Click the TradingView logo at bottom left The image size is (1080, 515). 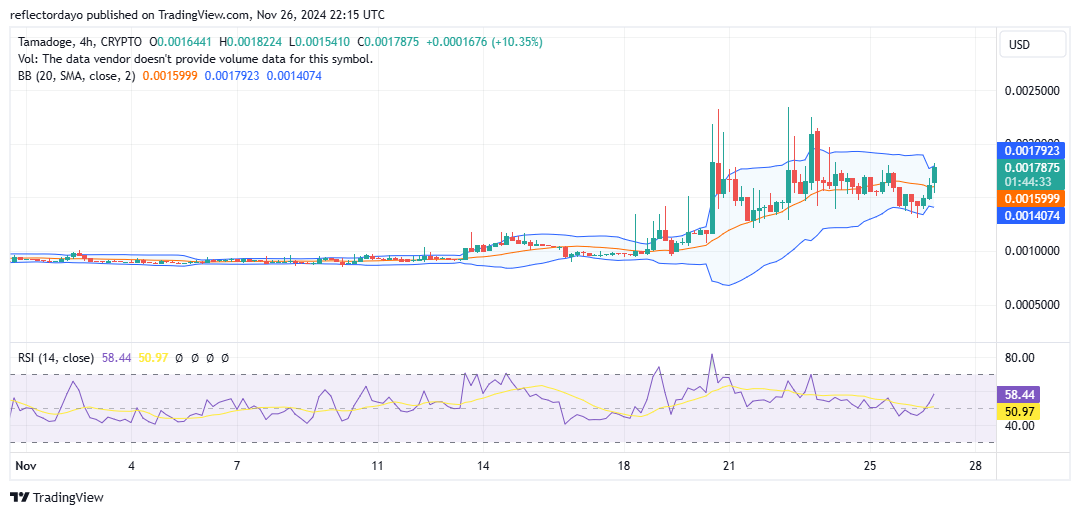coord(56,497)
